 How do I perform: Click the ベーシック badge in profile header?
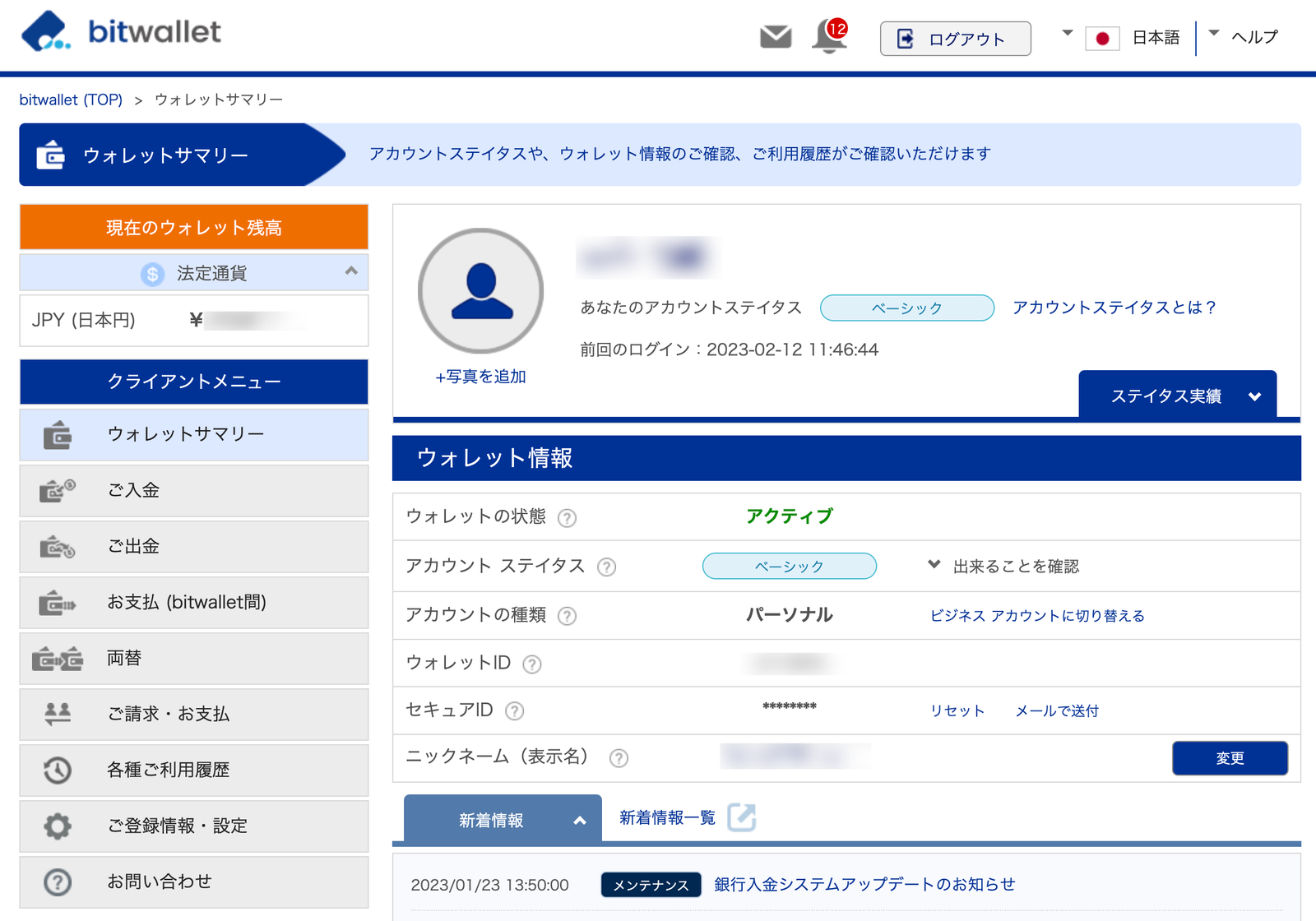907,308
